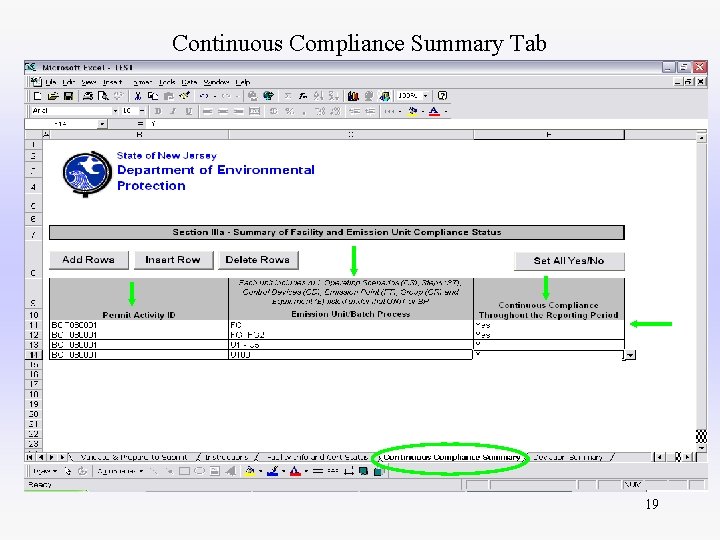This screenshot has height=540, width=720.
Task: Open the zoom percentage dropdown
Action: pos(426,96)
